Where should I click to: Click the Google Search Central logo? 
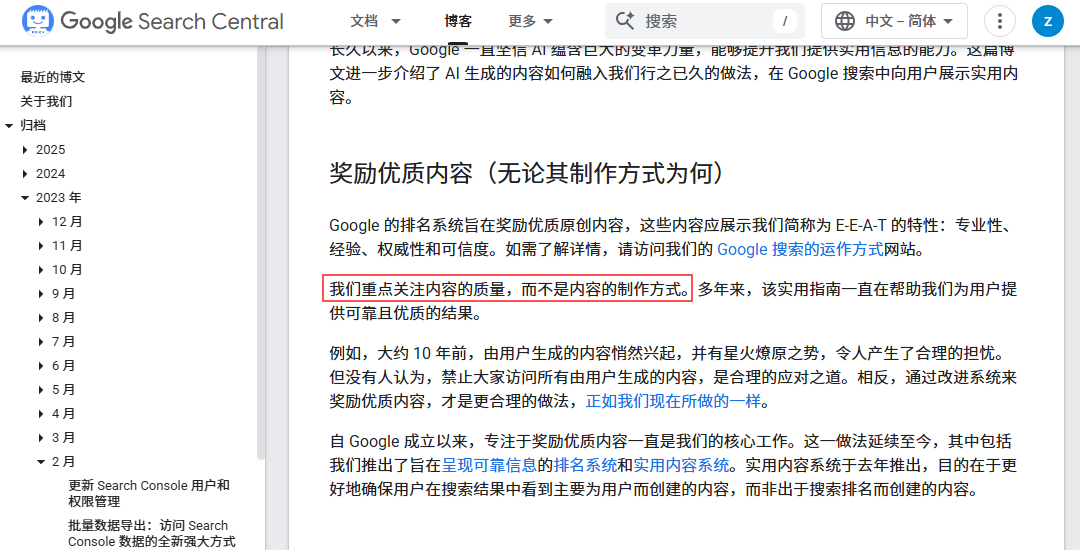[152, 21]
